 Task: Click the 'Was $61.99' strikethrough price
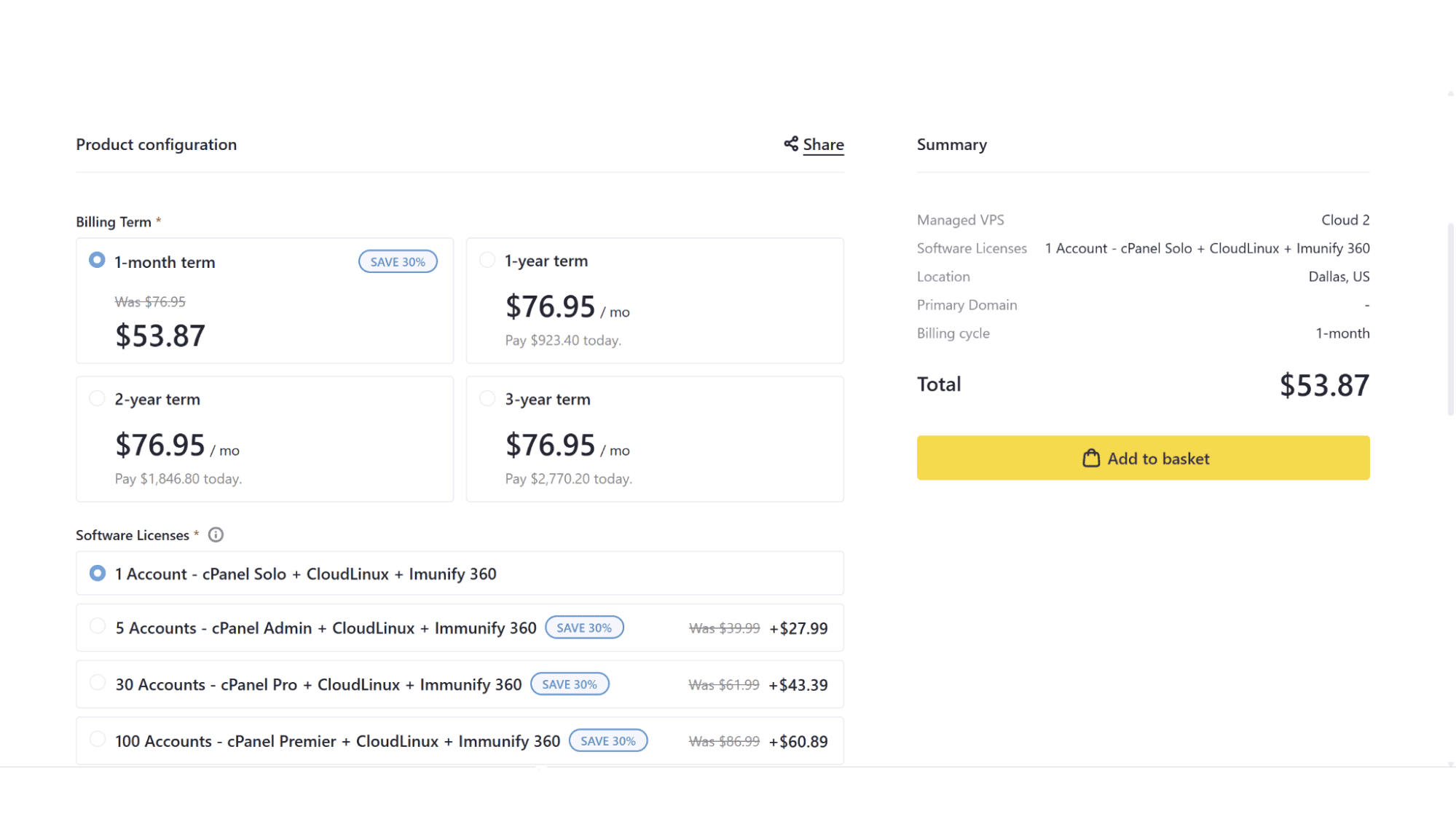click(724, 685)
